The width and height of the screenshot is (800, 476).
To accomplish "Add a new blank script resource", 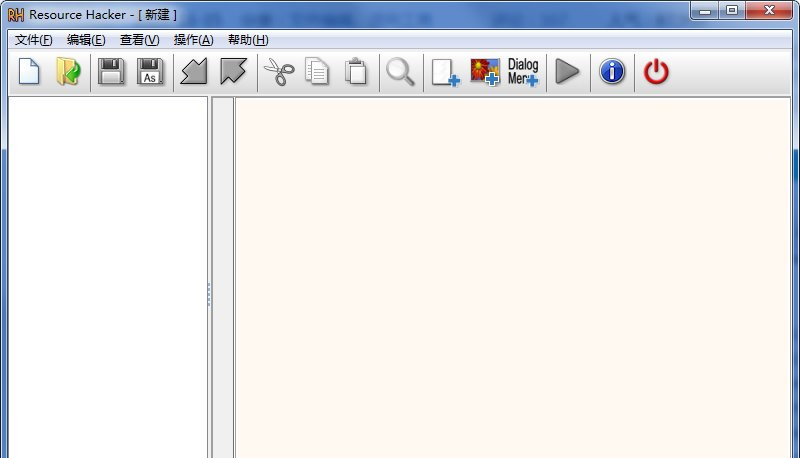I will [445, 72].
